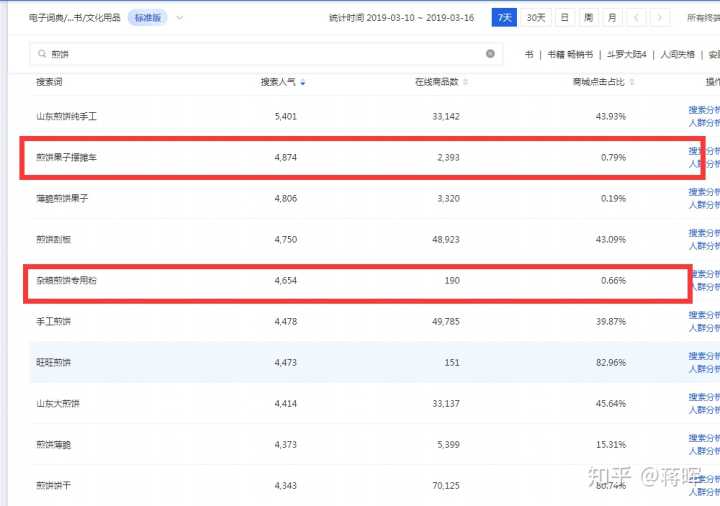
Task: Click the 书 suggested keyword
Action: point(528,54)
